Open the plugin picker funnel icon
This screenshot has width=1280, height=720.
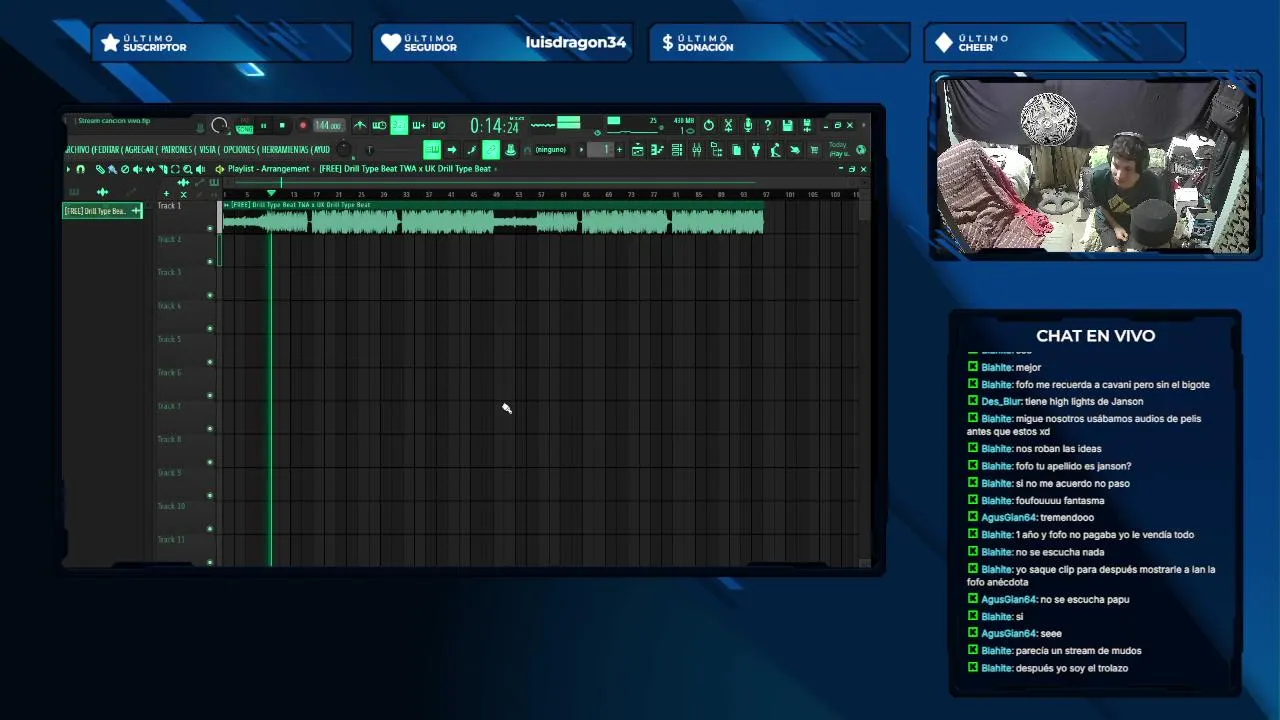point(756,149)
